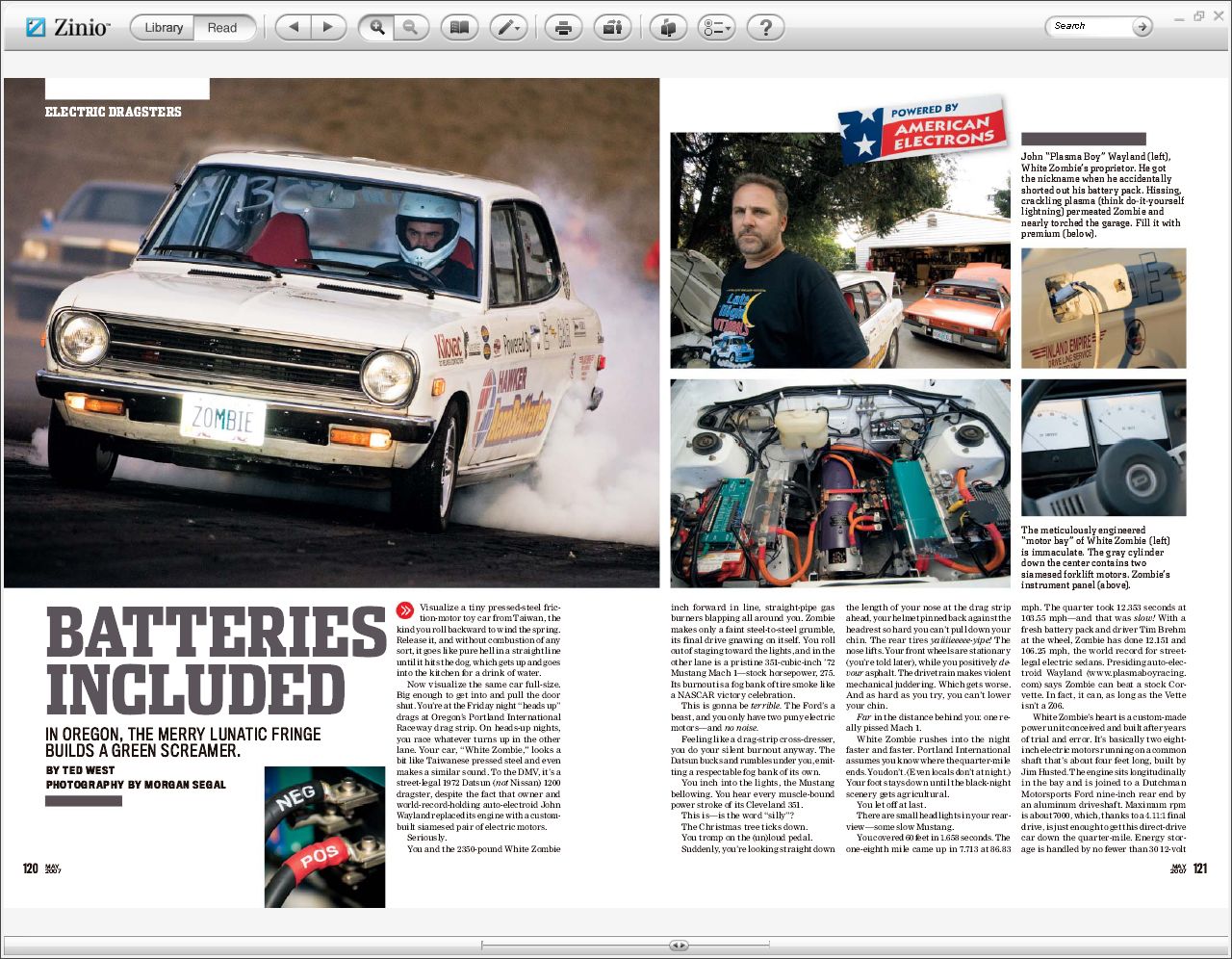This screenshot has height=959, width=1232.
Task: Zoom in on the magazine
Action: [x=376, y=28]
